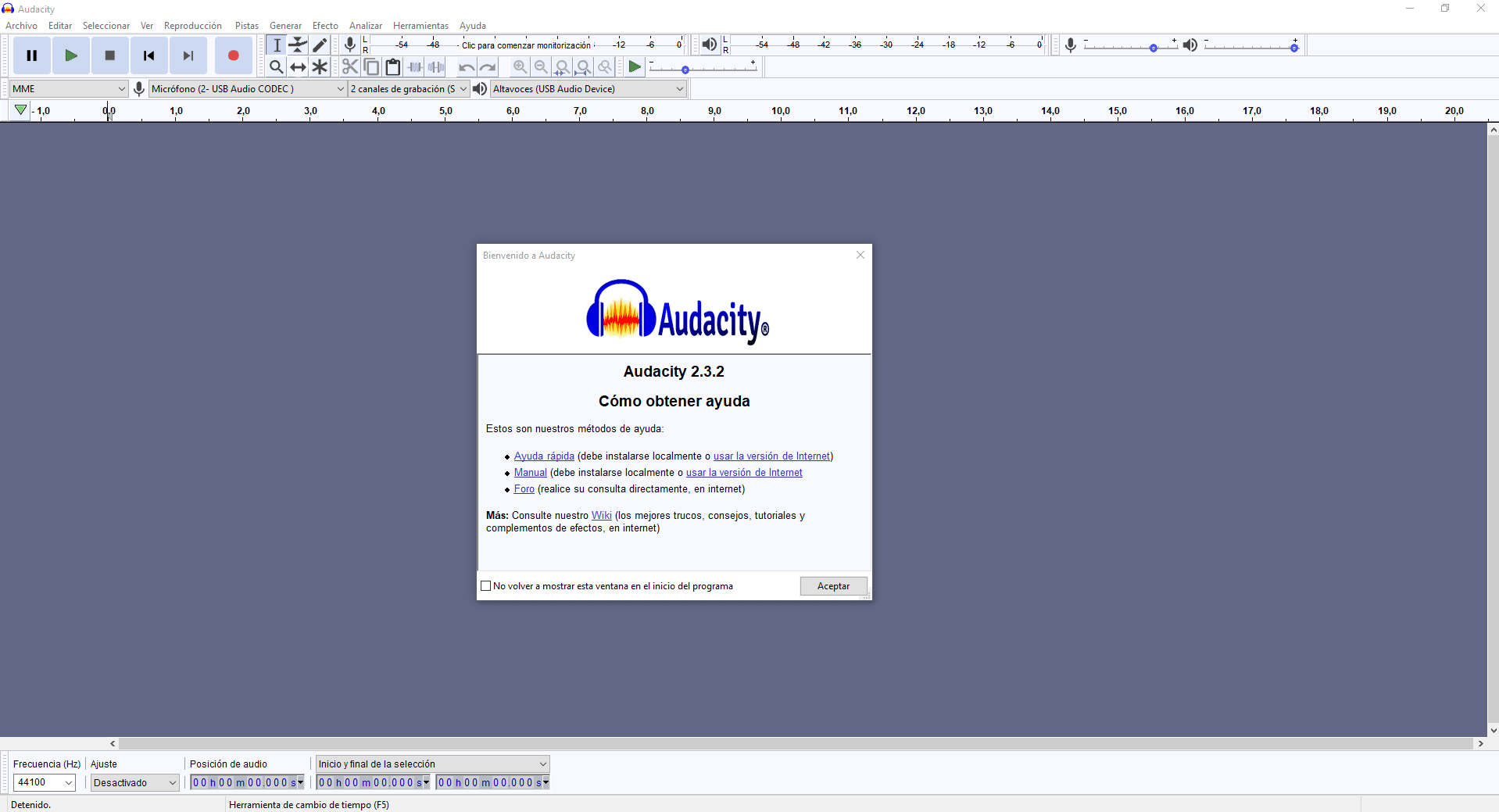Click Internet version link beside Ayuda rápida
Viewport: 1499px width, 812px height.
pyautogui.click(x=771, y=456)
